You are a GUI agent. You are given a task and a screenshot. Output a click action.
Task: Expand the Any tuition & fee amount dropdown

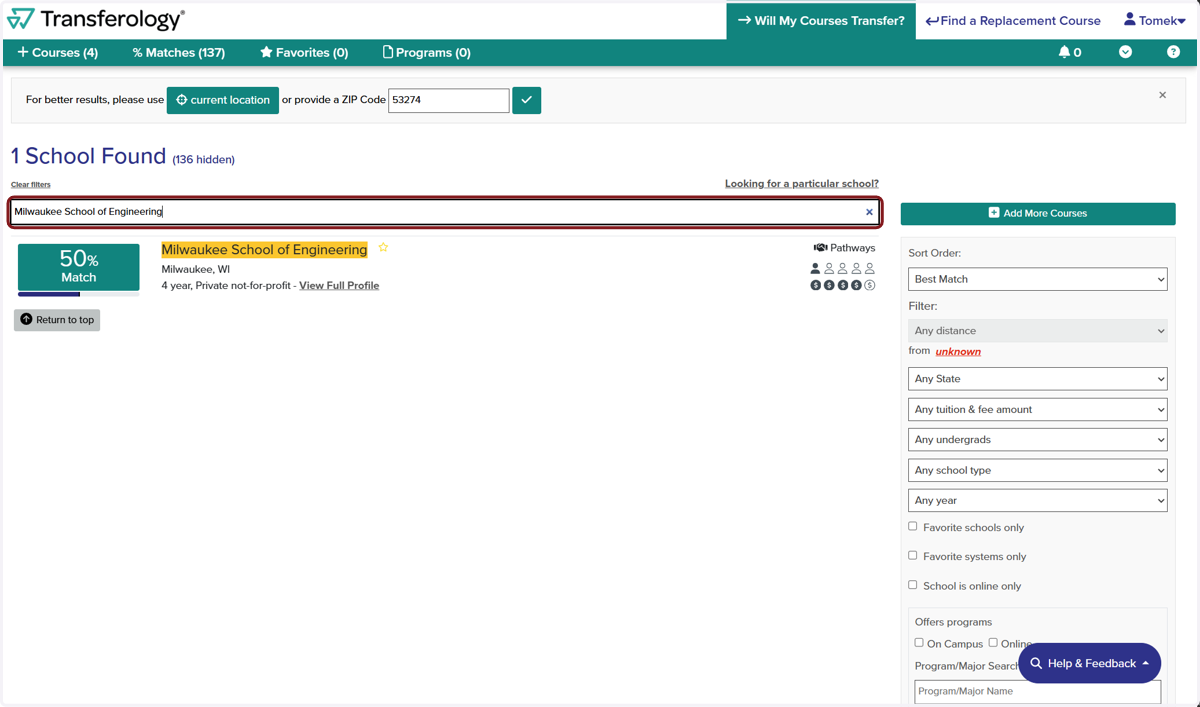[x=1037, y=409]
